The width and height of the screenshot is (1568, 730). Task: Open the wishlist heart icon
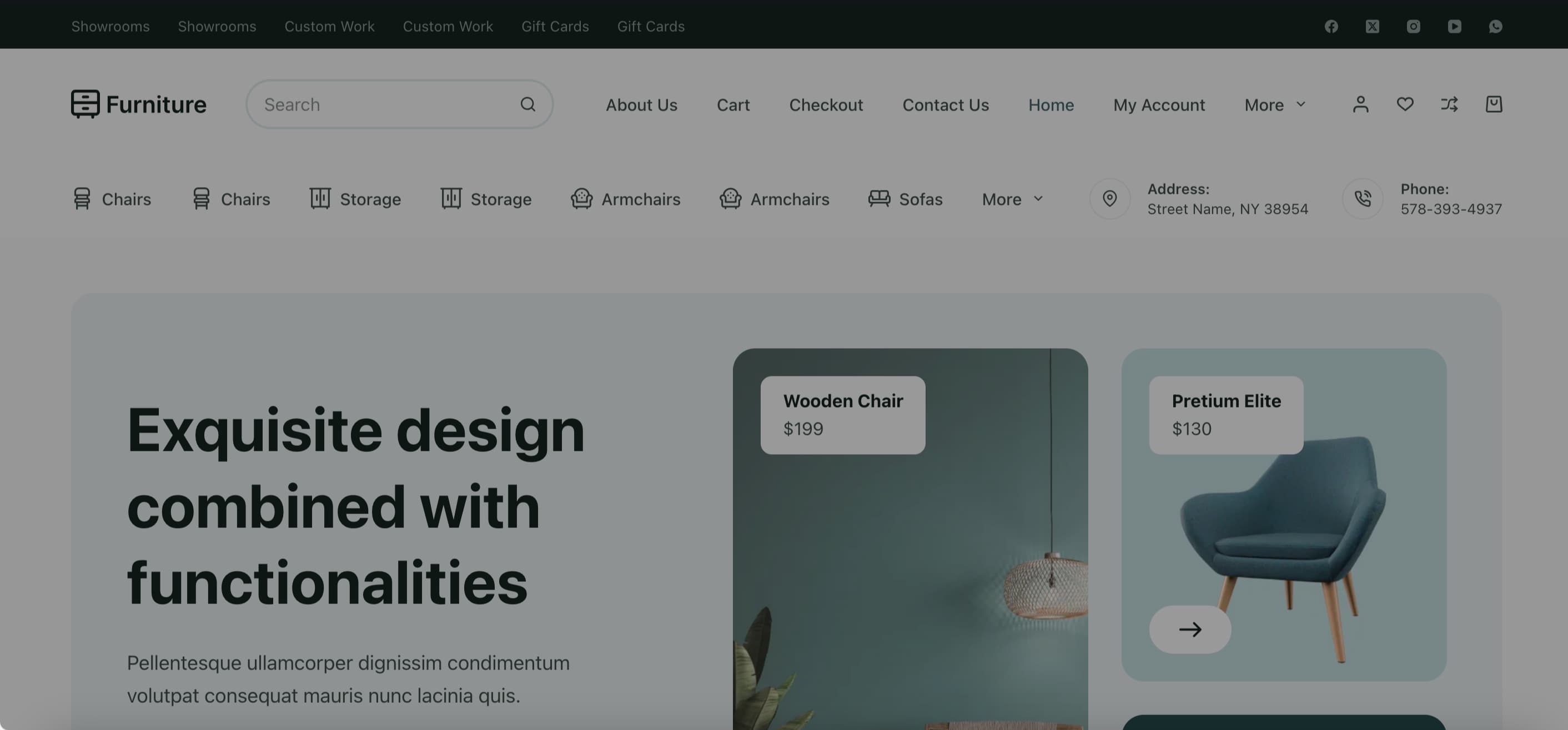pyautogui.click(x=1405, y=104)
